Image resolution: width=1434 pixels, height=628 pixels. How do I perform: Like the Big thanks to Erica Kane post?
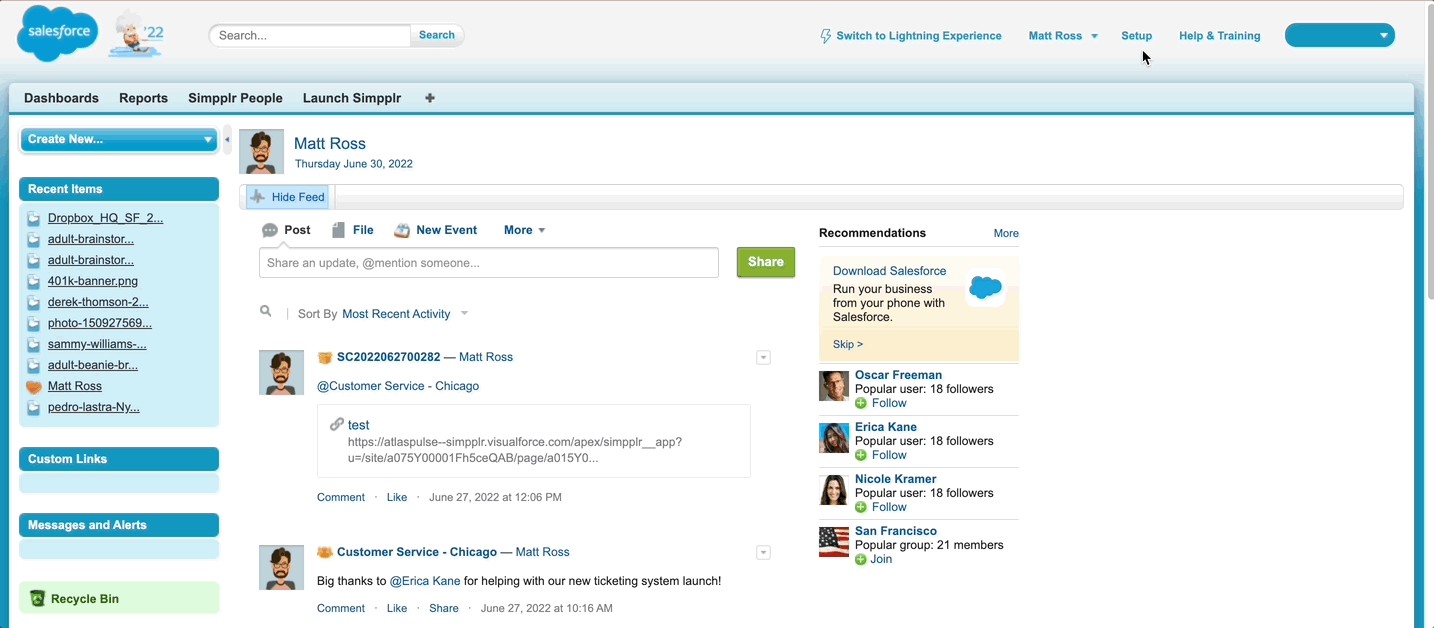[x=397, y=608]
